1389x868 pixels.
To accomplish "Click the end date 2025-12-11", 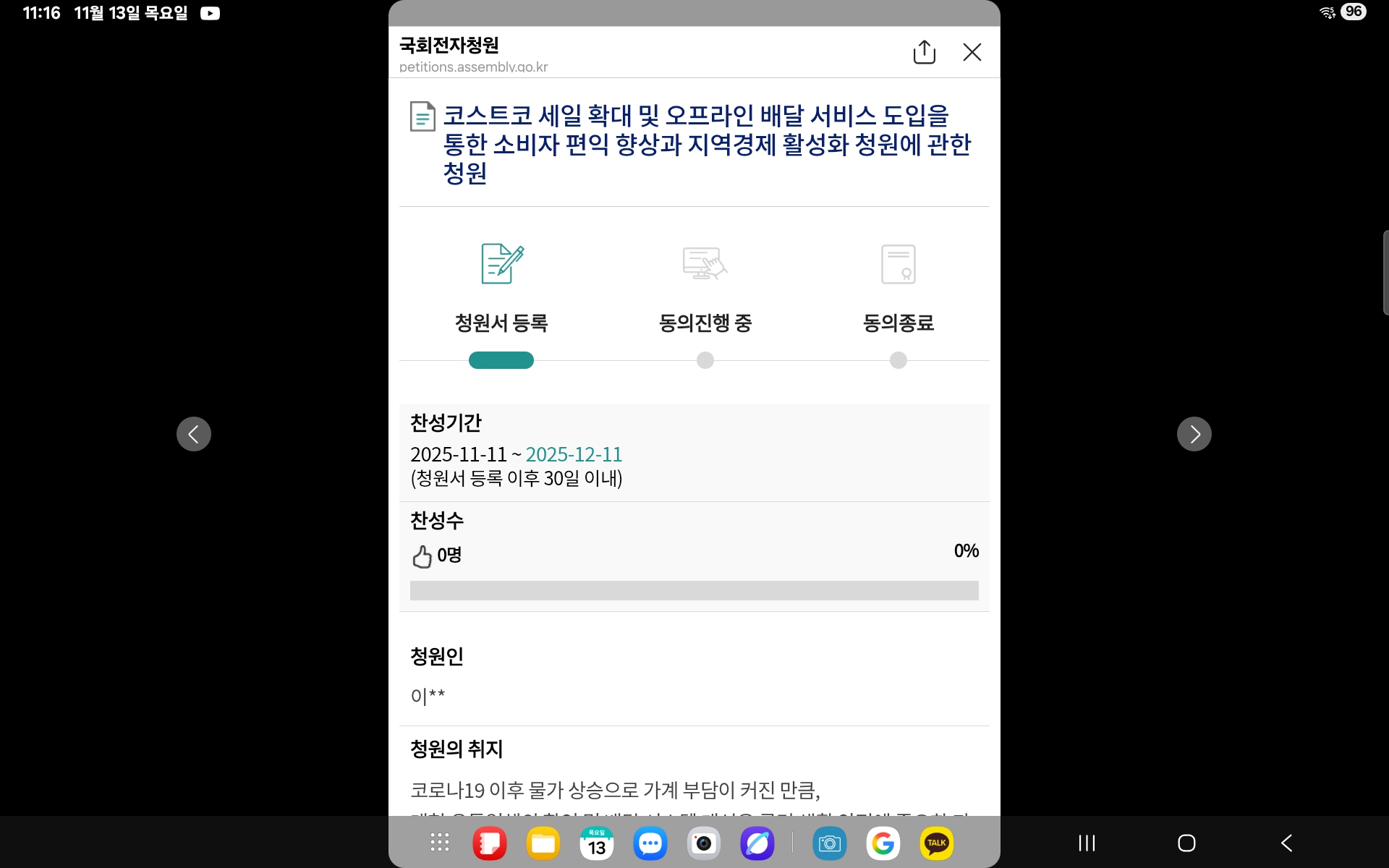I will [574, 454].
